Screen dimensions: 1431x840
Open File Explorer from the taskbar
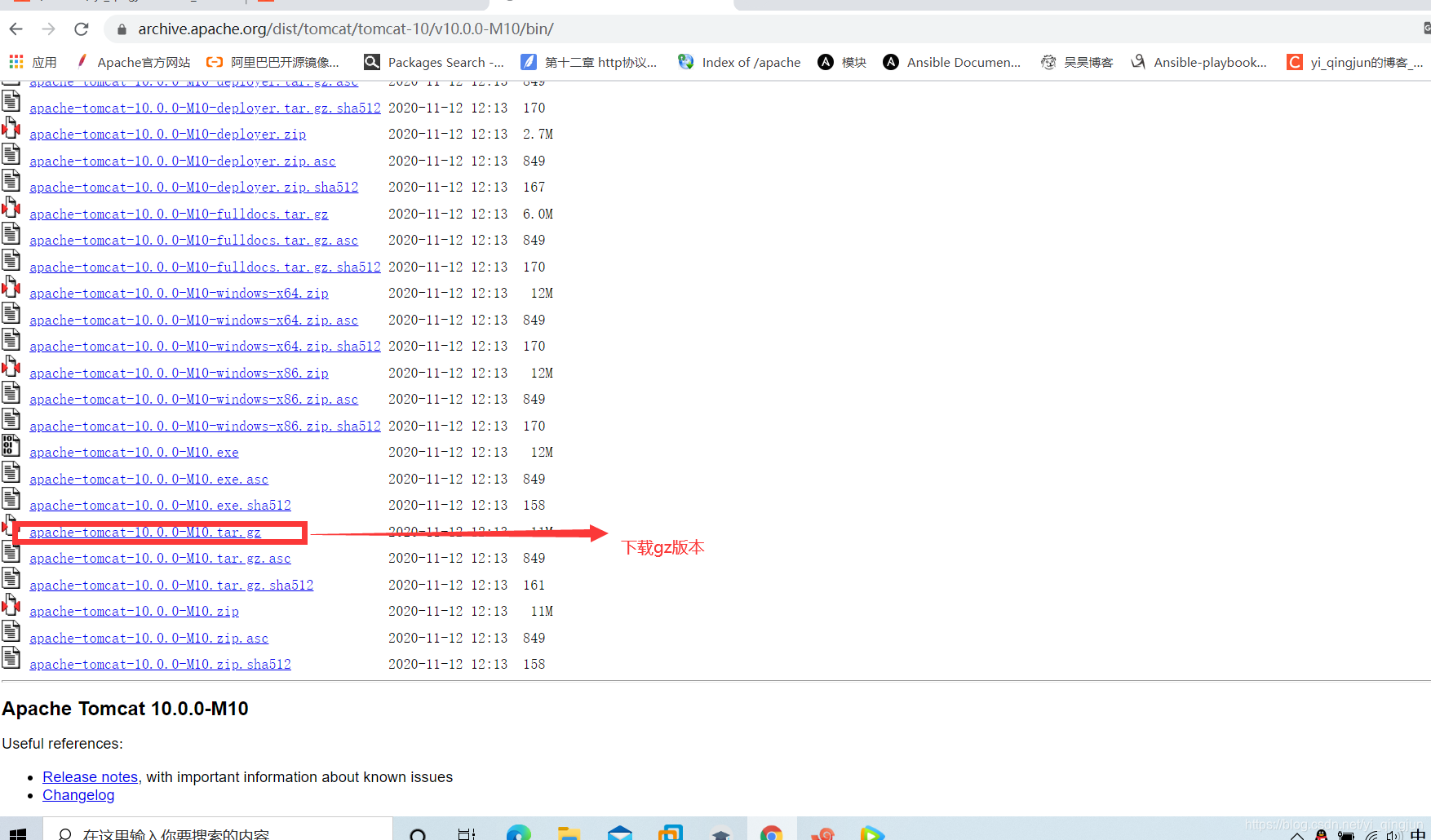point(569,832)
